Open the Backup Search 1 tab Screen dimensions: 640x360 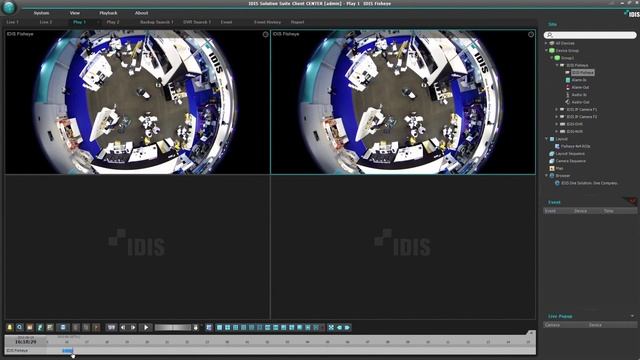tap(157, 22)
